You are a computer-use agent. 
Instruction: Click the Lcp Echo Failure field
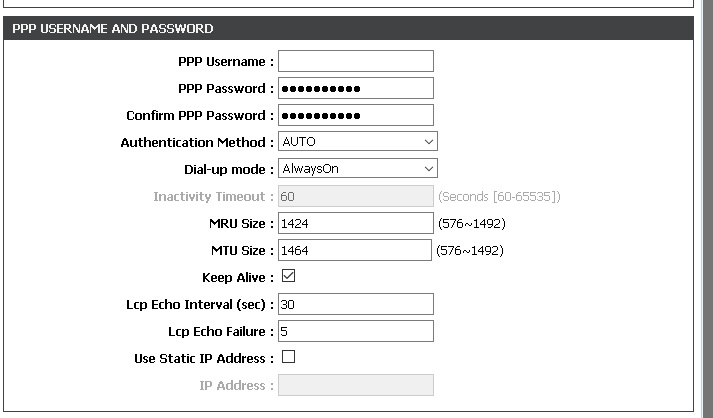coord(355,331)
